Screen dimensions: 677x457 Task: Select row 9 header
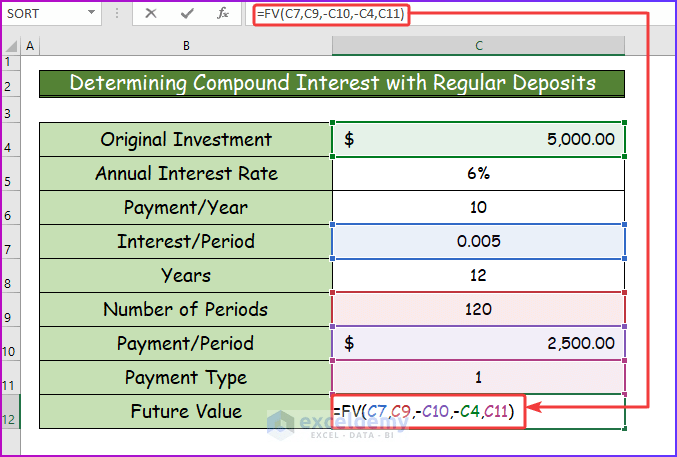pos(11,310)
